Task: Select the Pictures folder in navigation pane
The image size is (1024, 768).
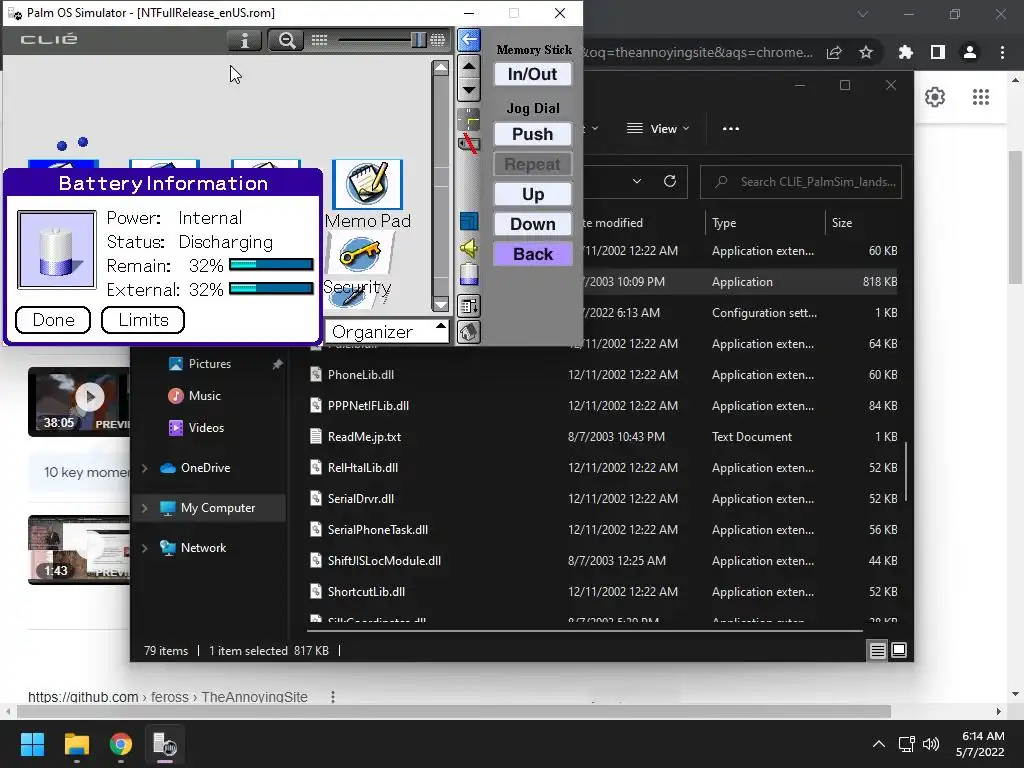Action: click(x=209, y=364)
